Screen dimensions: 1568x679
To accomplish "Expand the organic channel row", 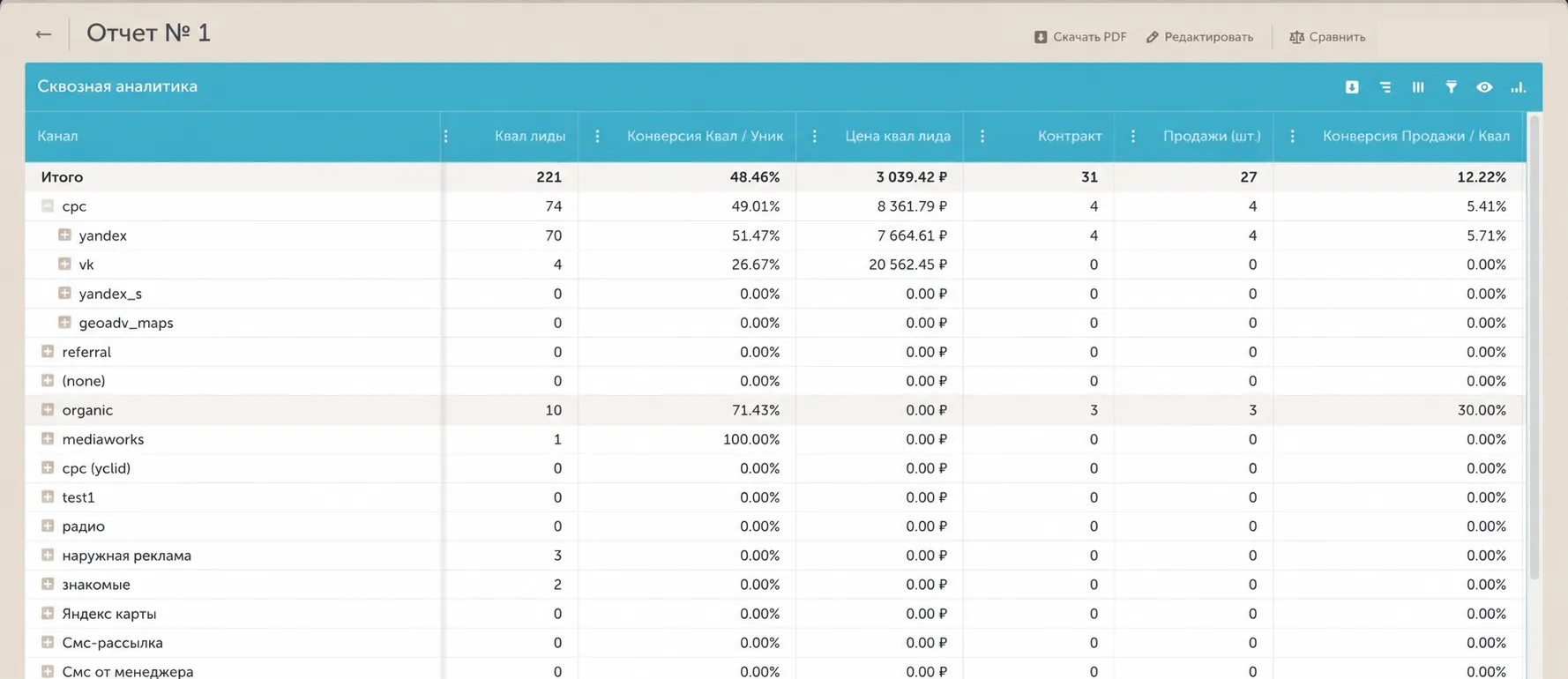I will pos(48,409).
